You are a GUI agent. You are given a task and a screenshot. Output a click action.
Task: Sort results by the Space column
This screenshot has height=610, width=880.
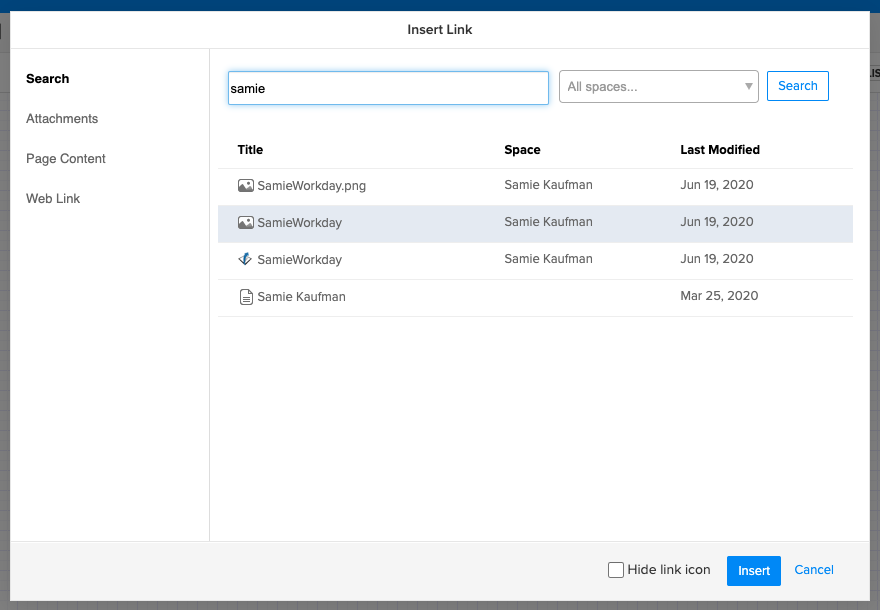click(521, 149)
